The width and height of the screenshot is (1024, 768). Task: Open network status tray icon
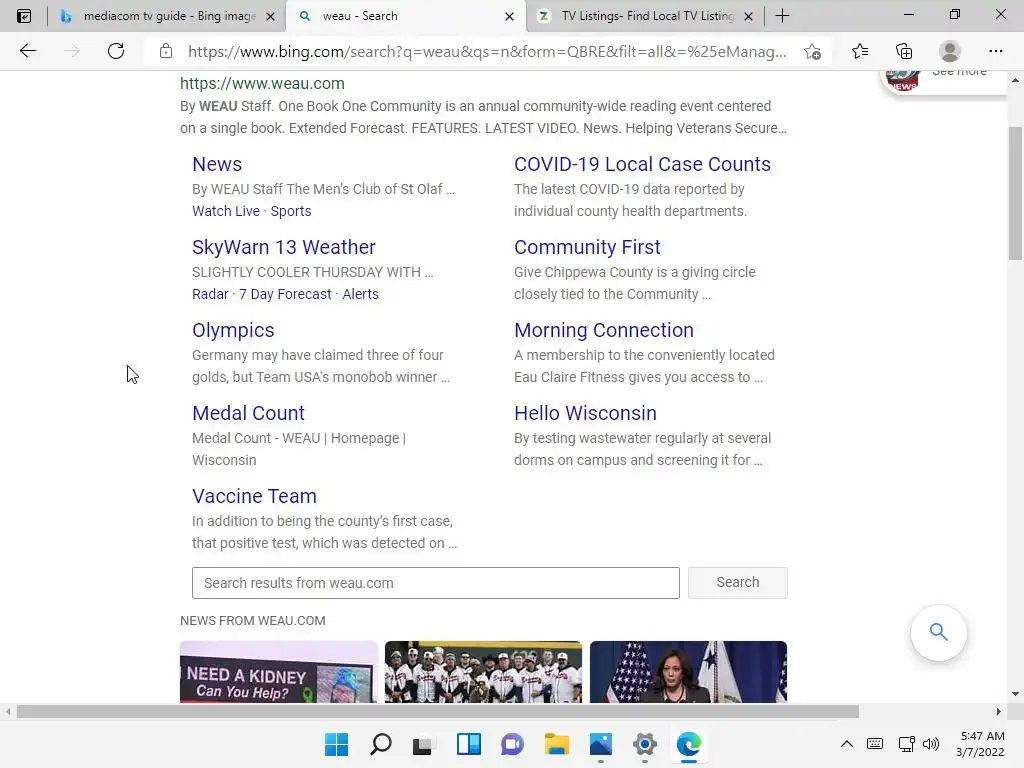point(906,744)
